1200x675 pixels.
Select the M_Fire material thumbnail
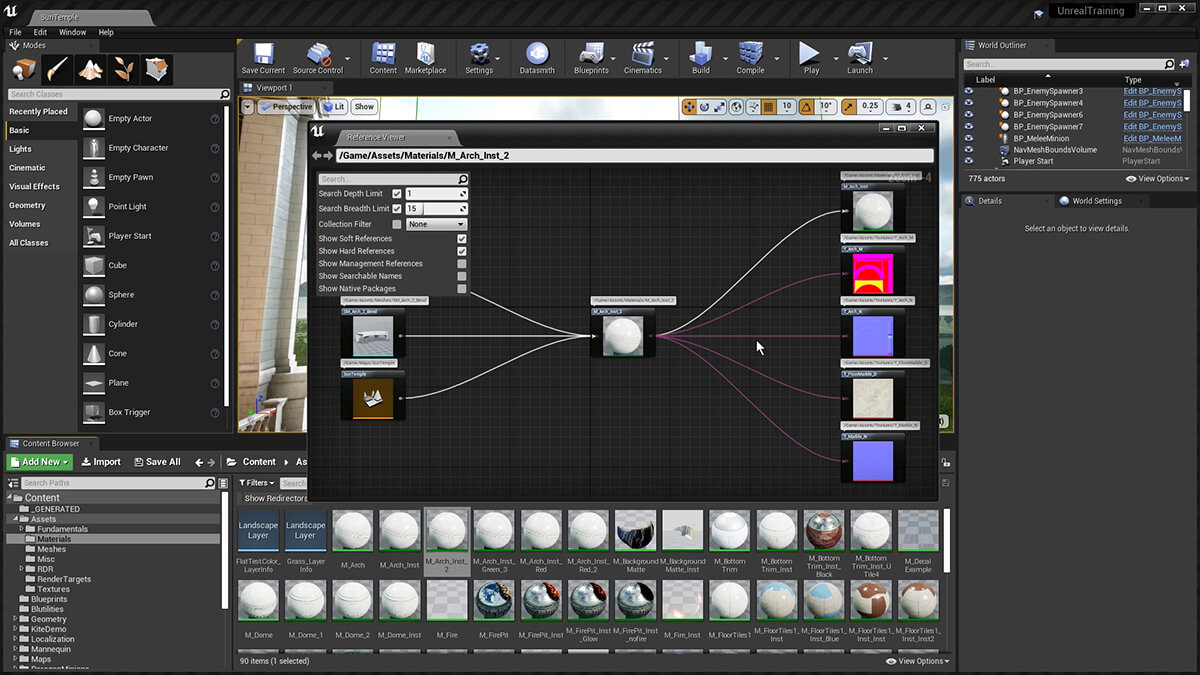click(x=446, y=600)
